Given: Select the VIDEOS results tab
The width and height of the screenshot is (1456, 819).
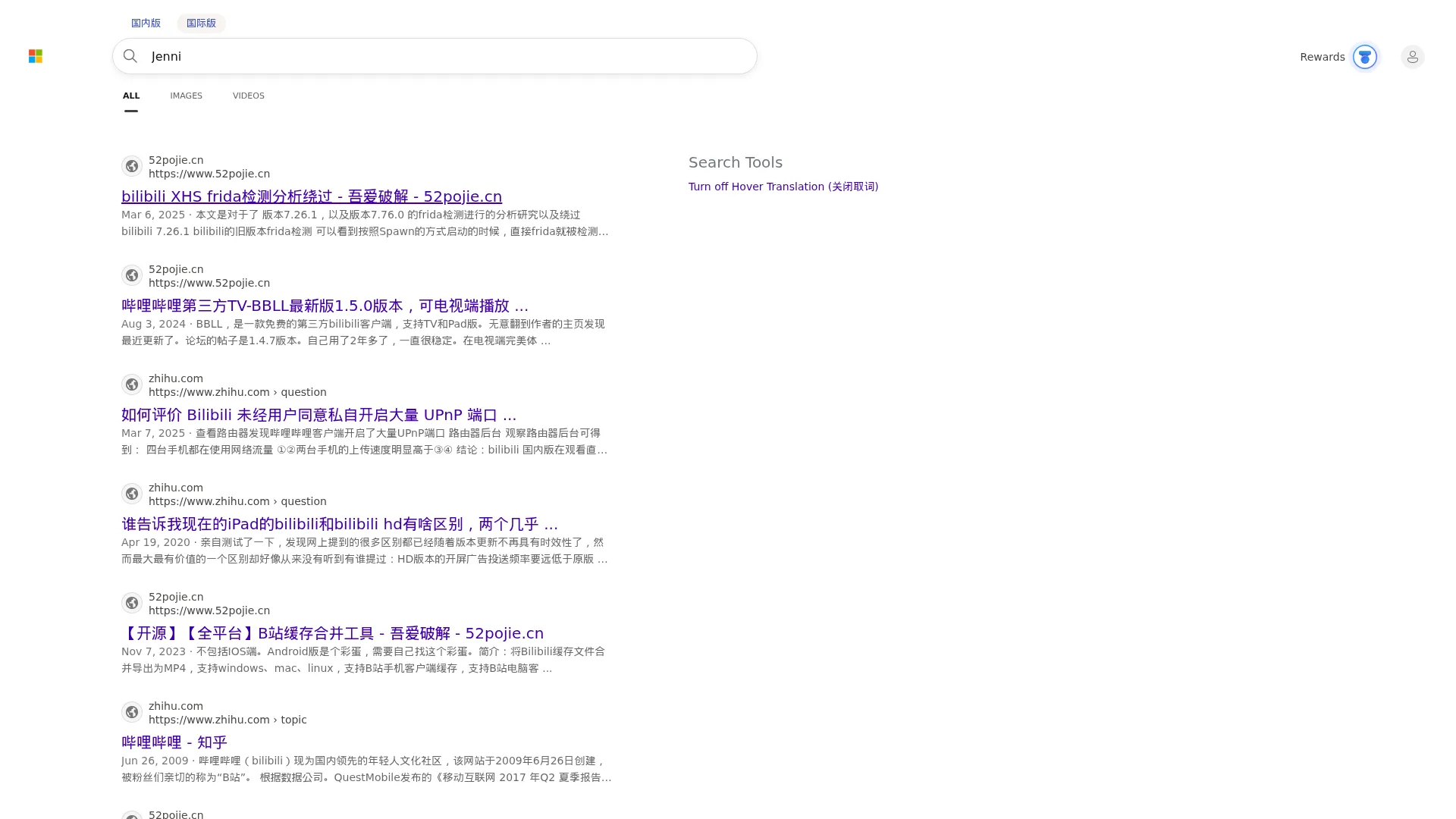Looking at the screenshot, I should coord(248,96).
